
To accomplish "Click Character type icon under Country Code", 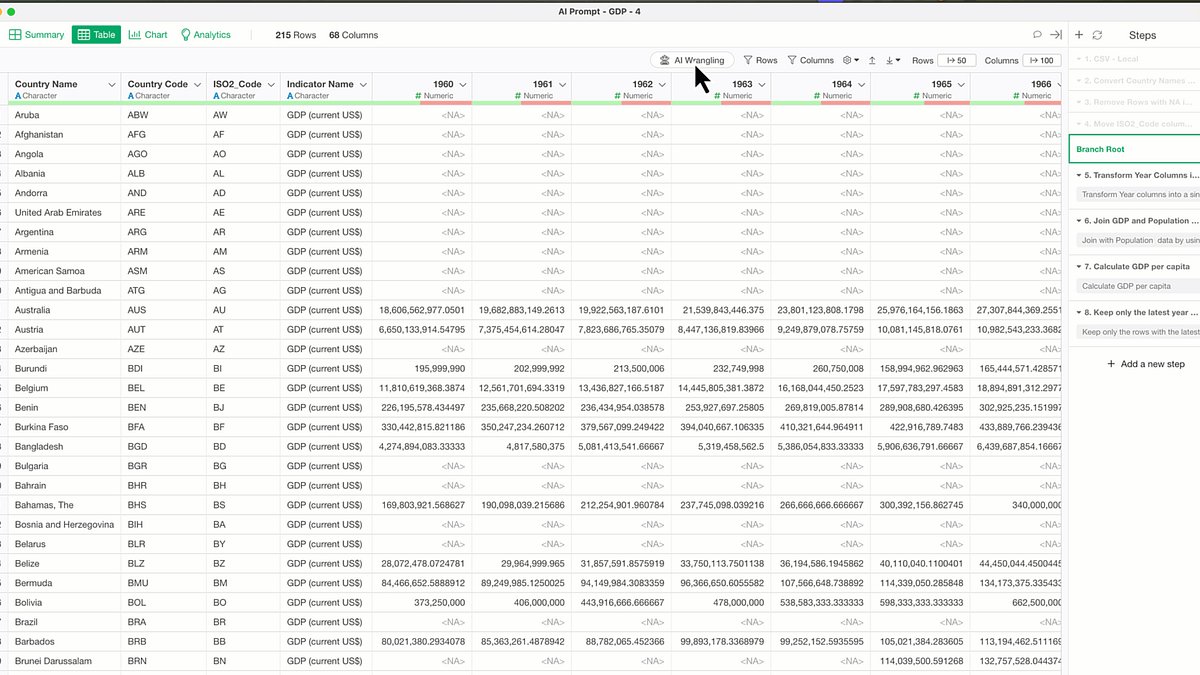I will click(131, 96).
